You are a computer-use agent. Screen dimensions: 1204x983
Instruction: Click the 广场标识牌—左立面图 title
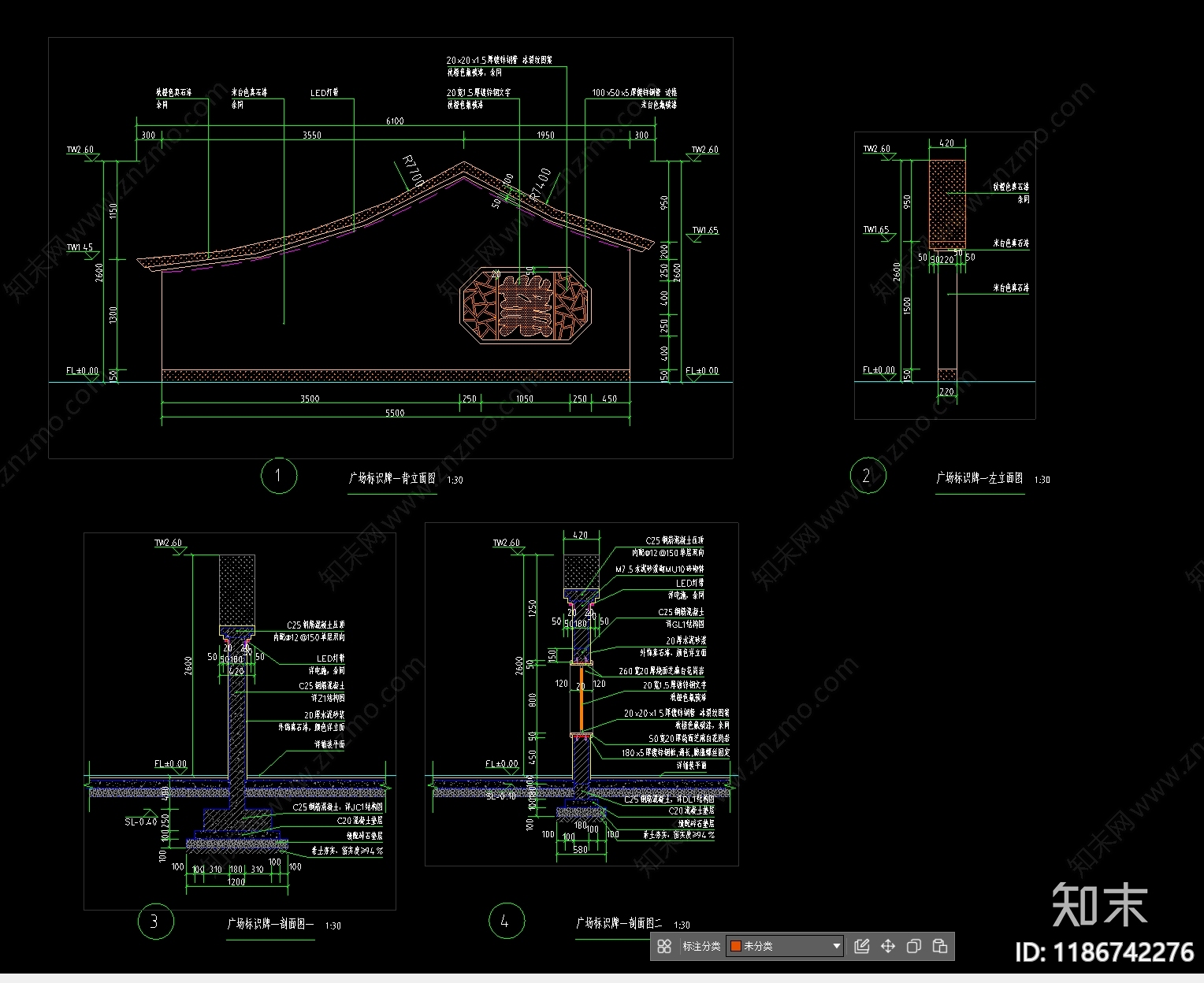[x=979, y=478]
